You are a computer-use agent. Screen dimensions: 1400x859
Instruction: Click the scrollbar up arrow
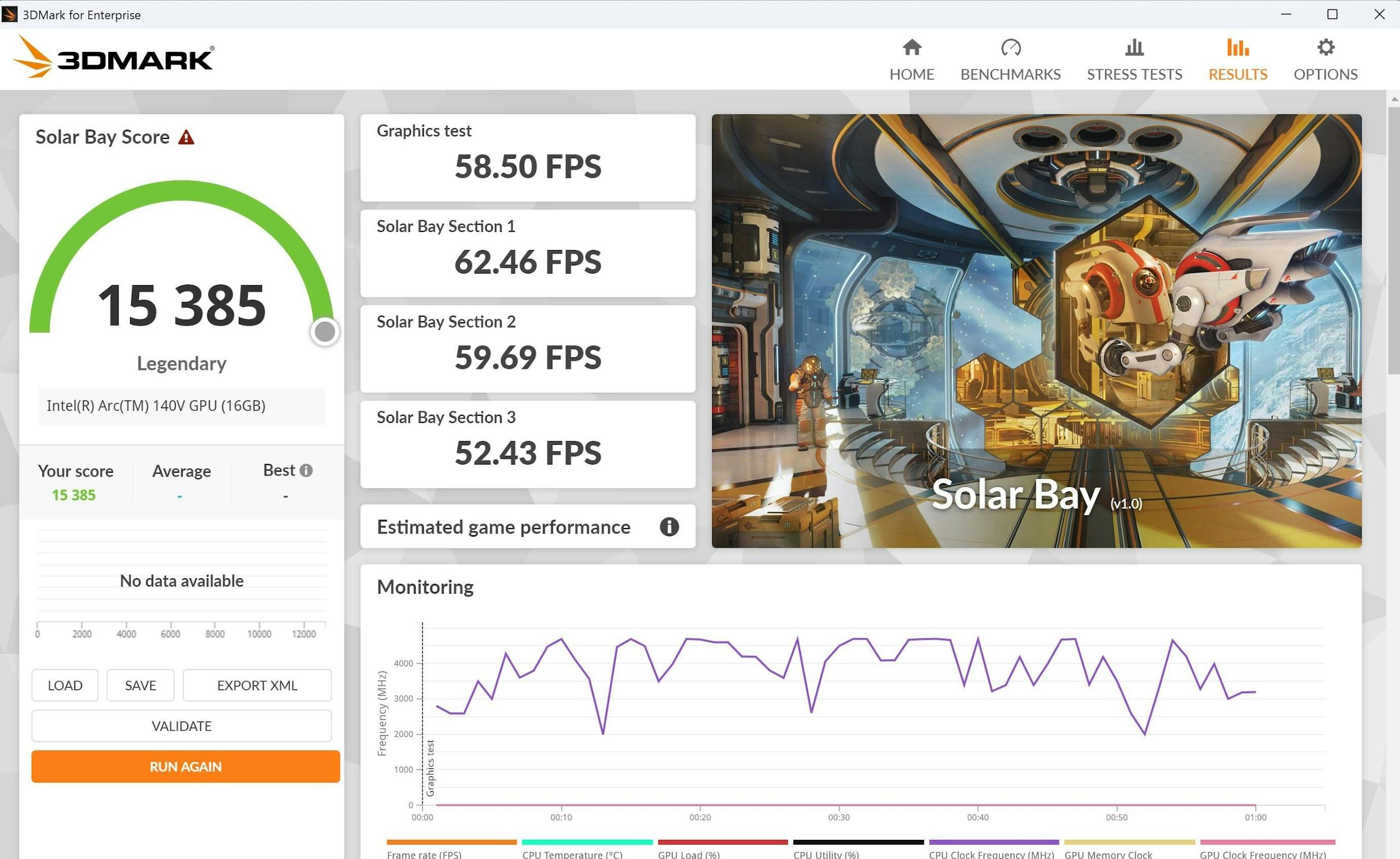[1393, 99]
